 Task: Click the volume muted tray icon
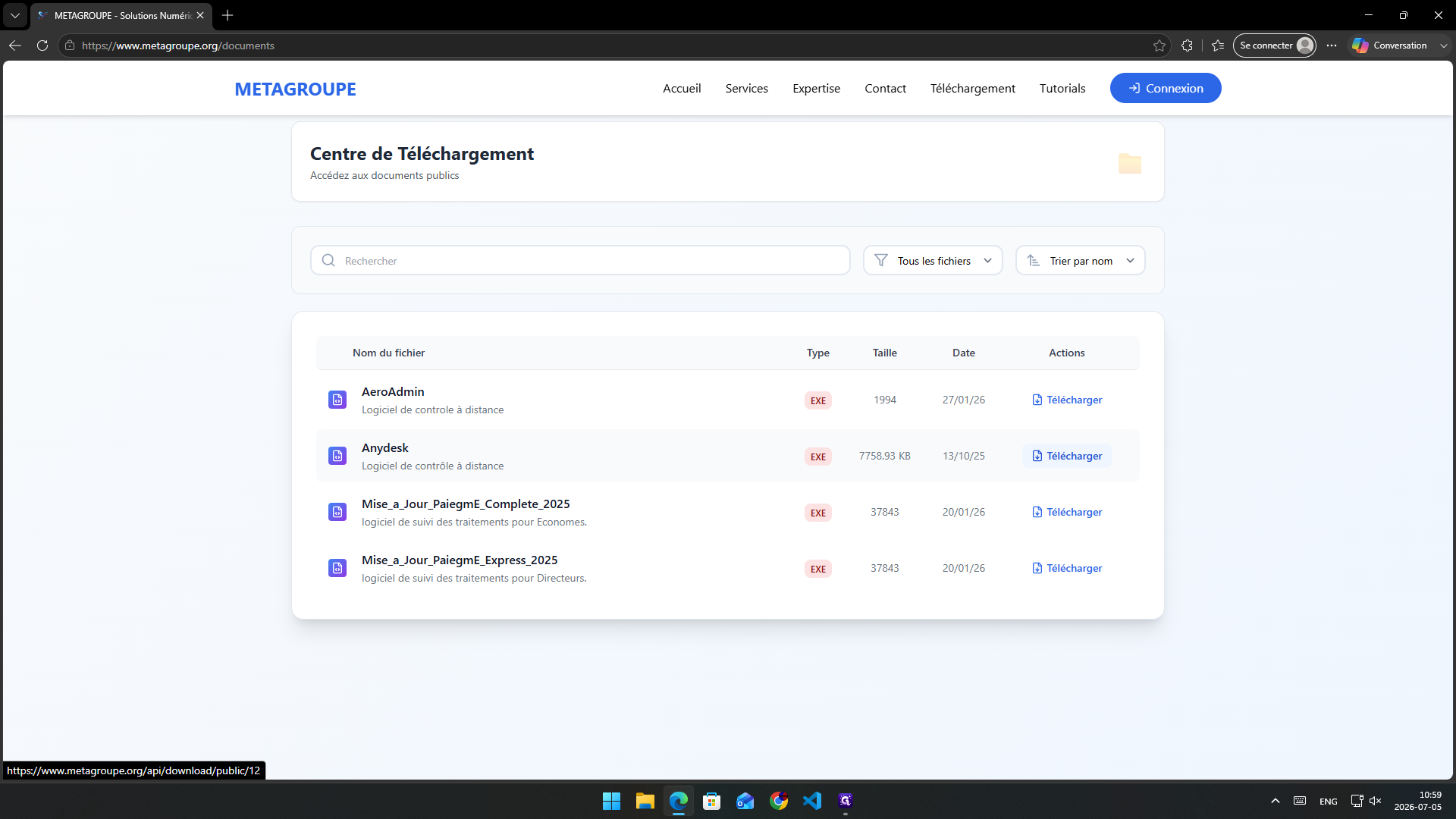[x=1375, y=801]
